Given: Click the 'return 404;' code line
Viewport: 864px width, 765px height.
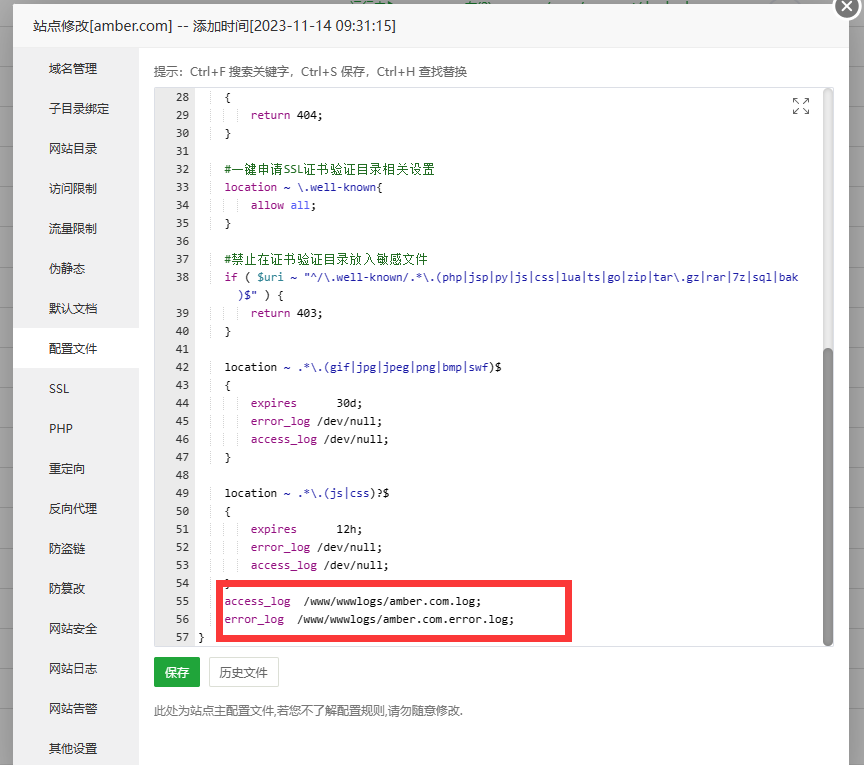Looking at the screenshot, I should 287,115.
